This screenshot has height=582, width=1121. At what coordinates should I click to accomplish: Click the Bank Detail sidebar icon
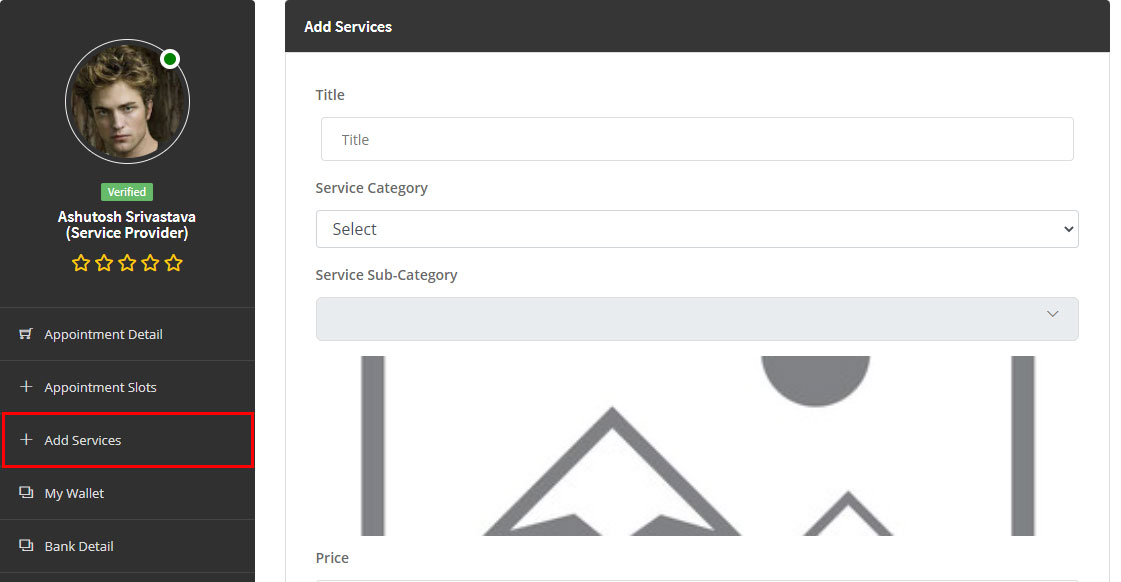click(x=26, y=546)
